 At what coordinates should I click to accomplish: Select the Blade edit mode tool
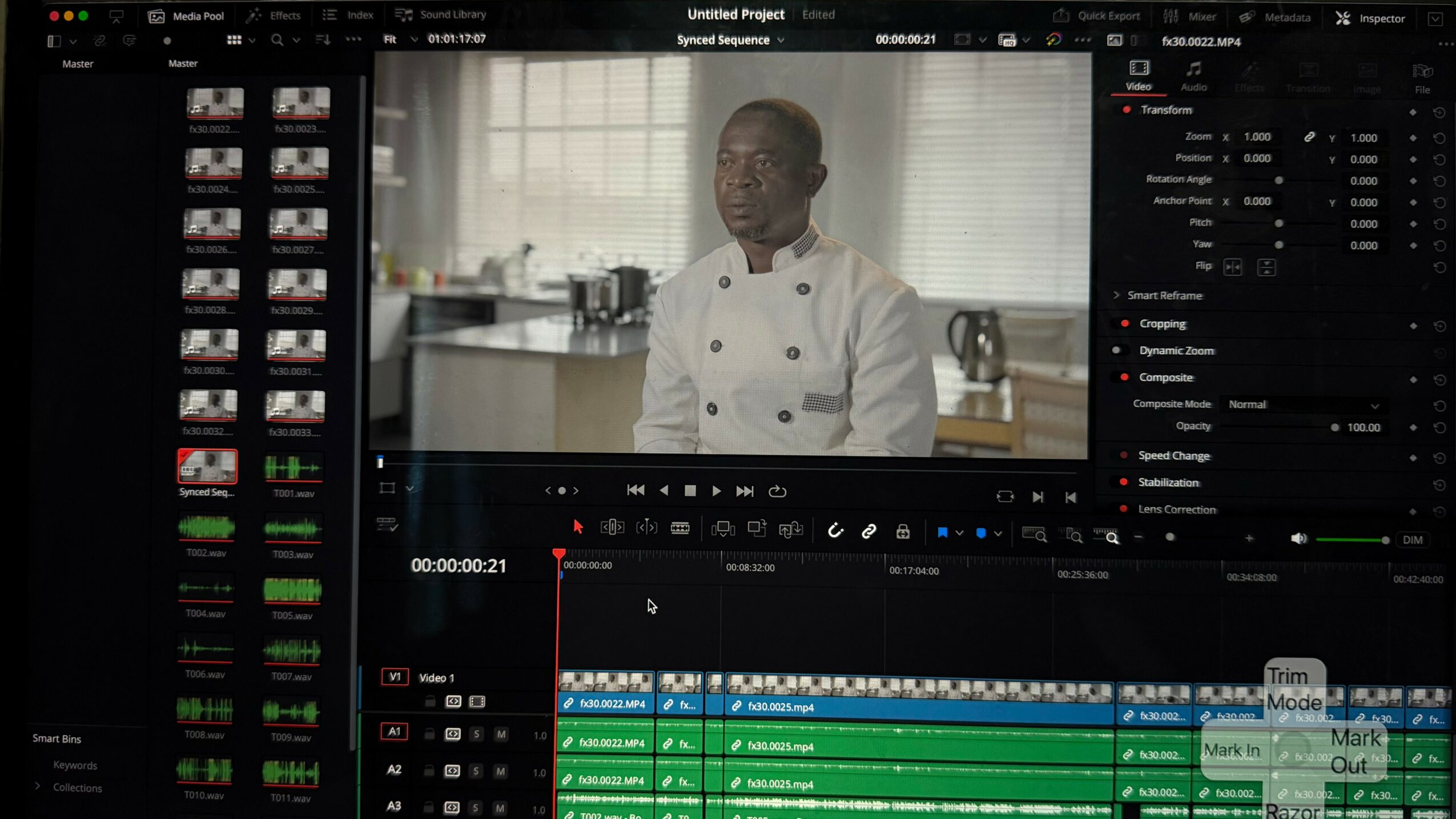679,528
